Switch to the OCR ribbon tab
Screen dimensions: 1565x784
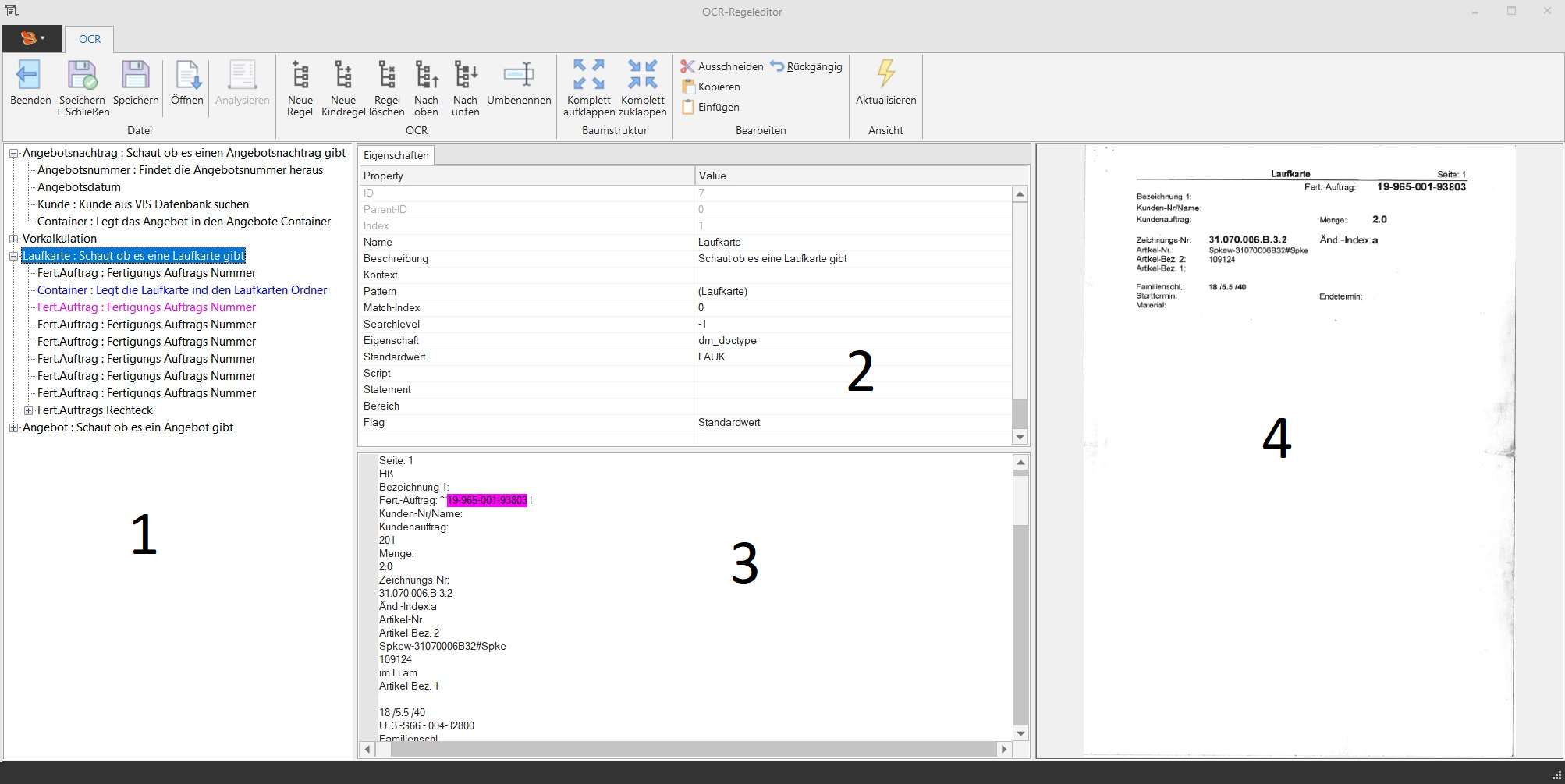coord(90,39)
